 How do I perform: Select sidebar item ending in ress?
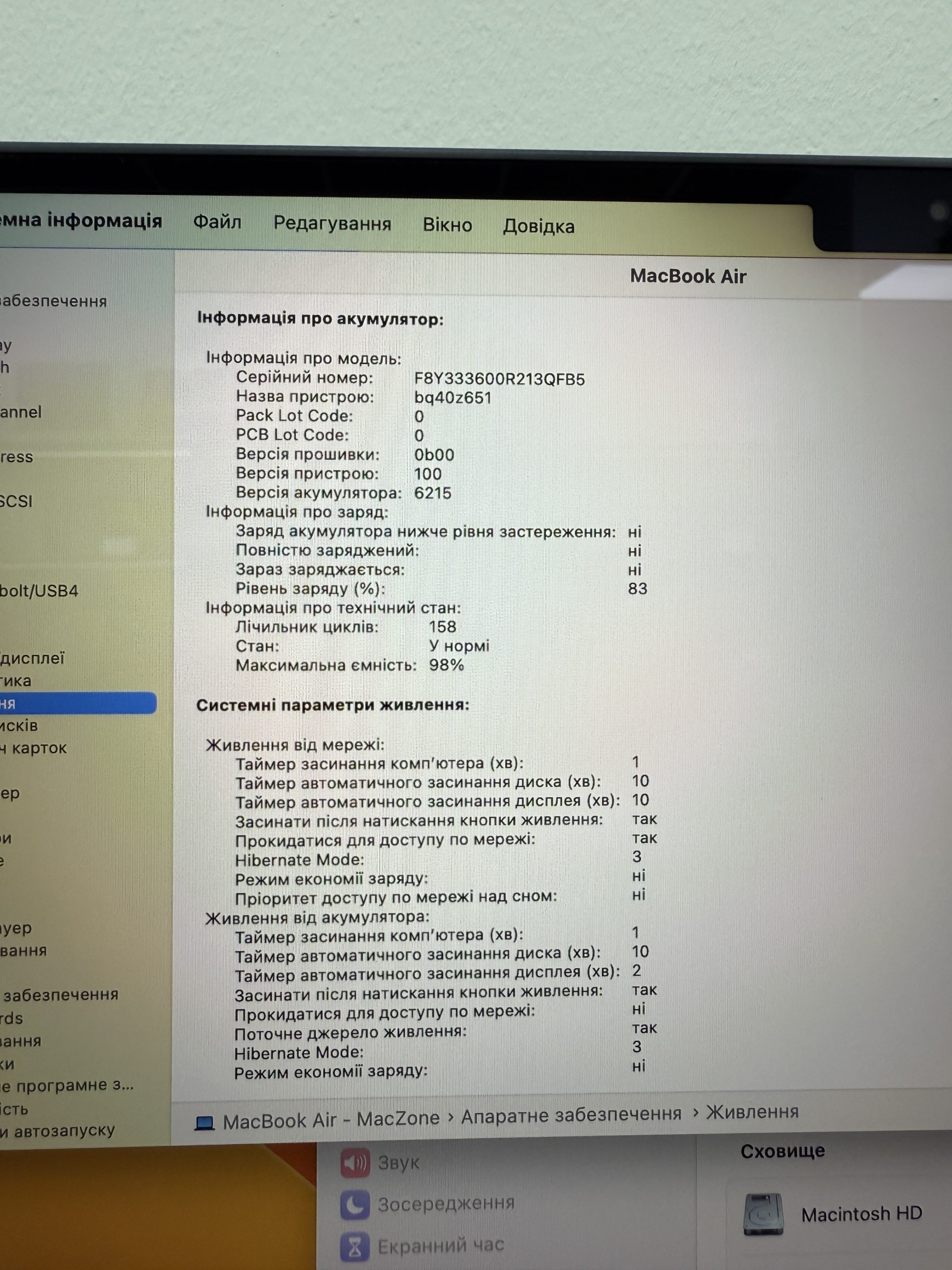tap(17, 457)
